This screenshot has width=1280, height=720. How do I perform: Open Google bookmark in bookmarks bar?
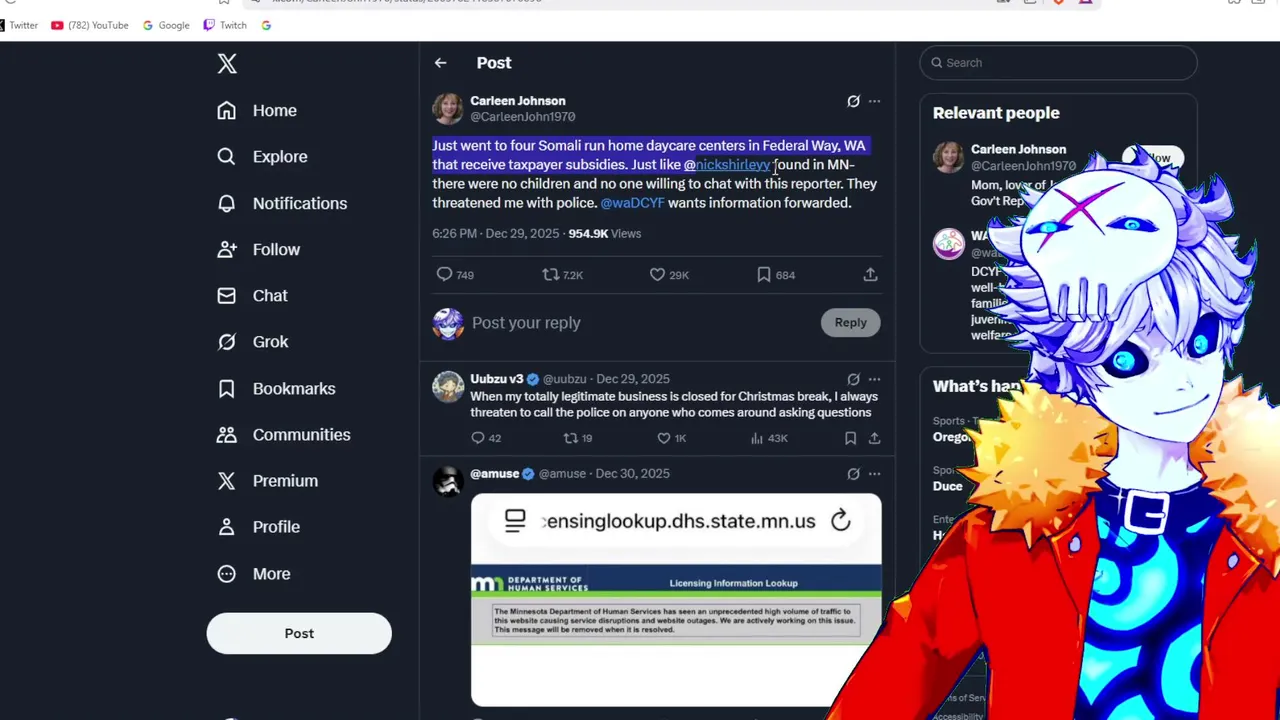[x=166, y=25]
